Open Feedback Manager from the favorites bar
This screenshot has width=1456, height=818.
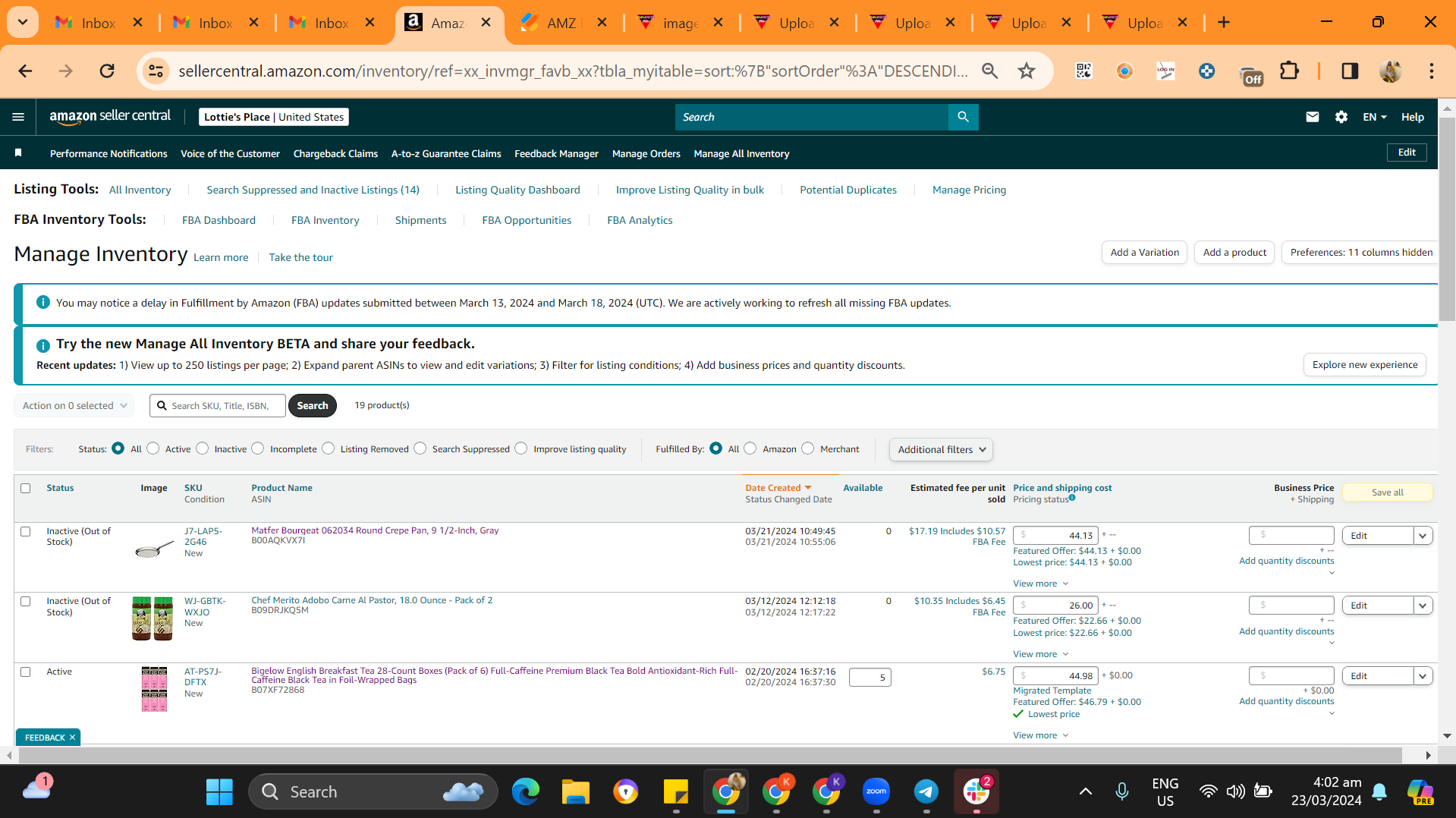556,153
